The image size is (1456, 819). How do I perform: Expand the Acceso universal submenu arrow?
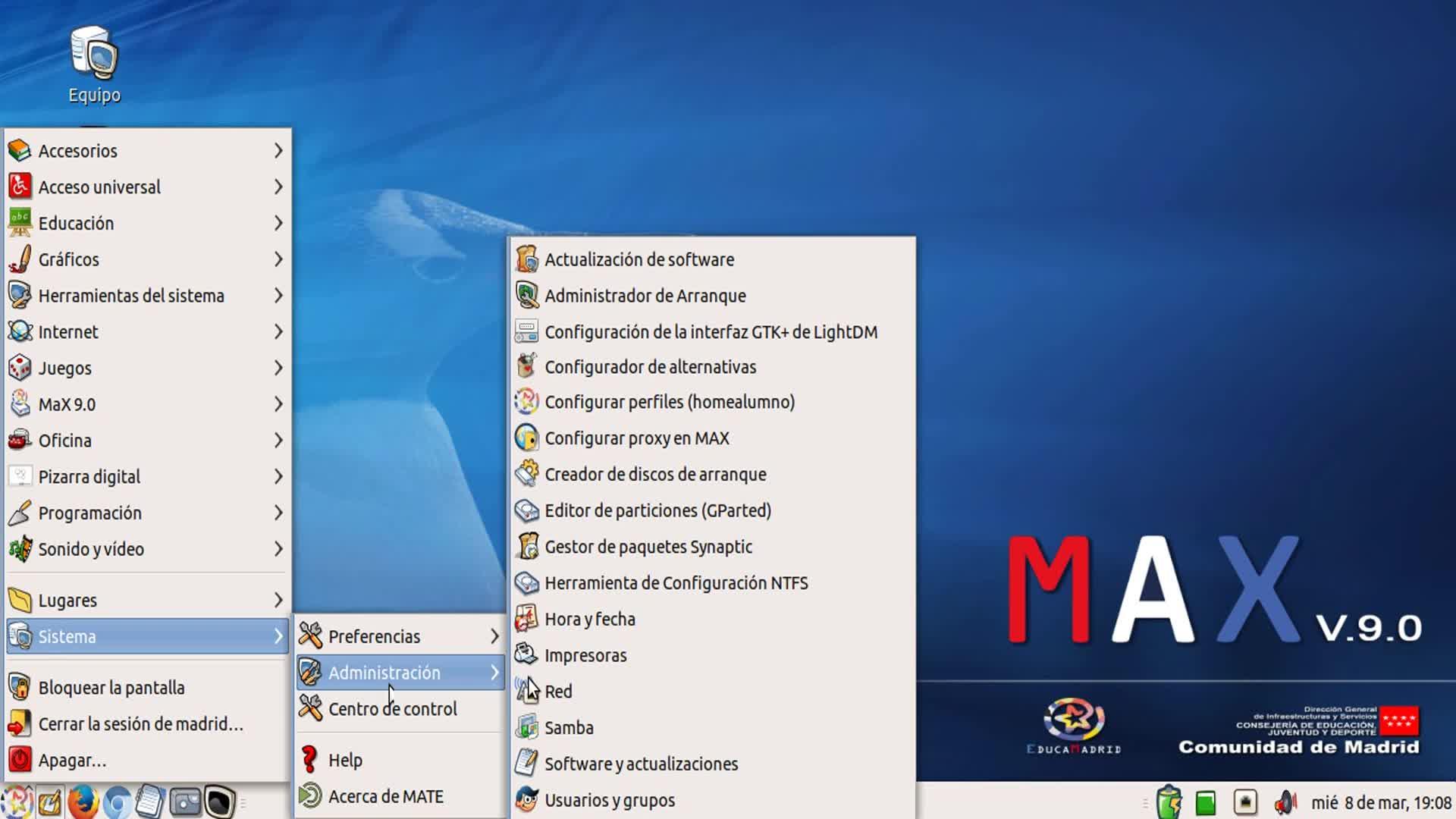click(x=278, y=187)
